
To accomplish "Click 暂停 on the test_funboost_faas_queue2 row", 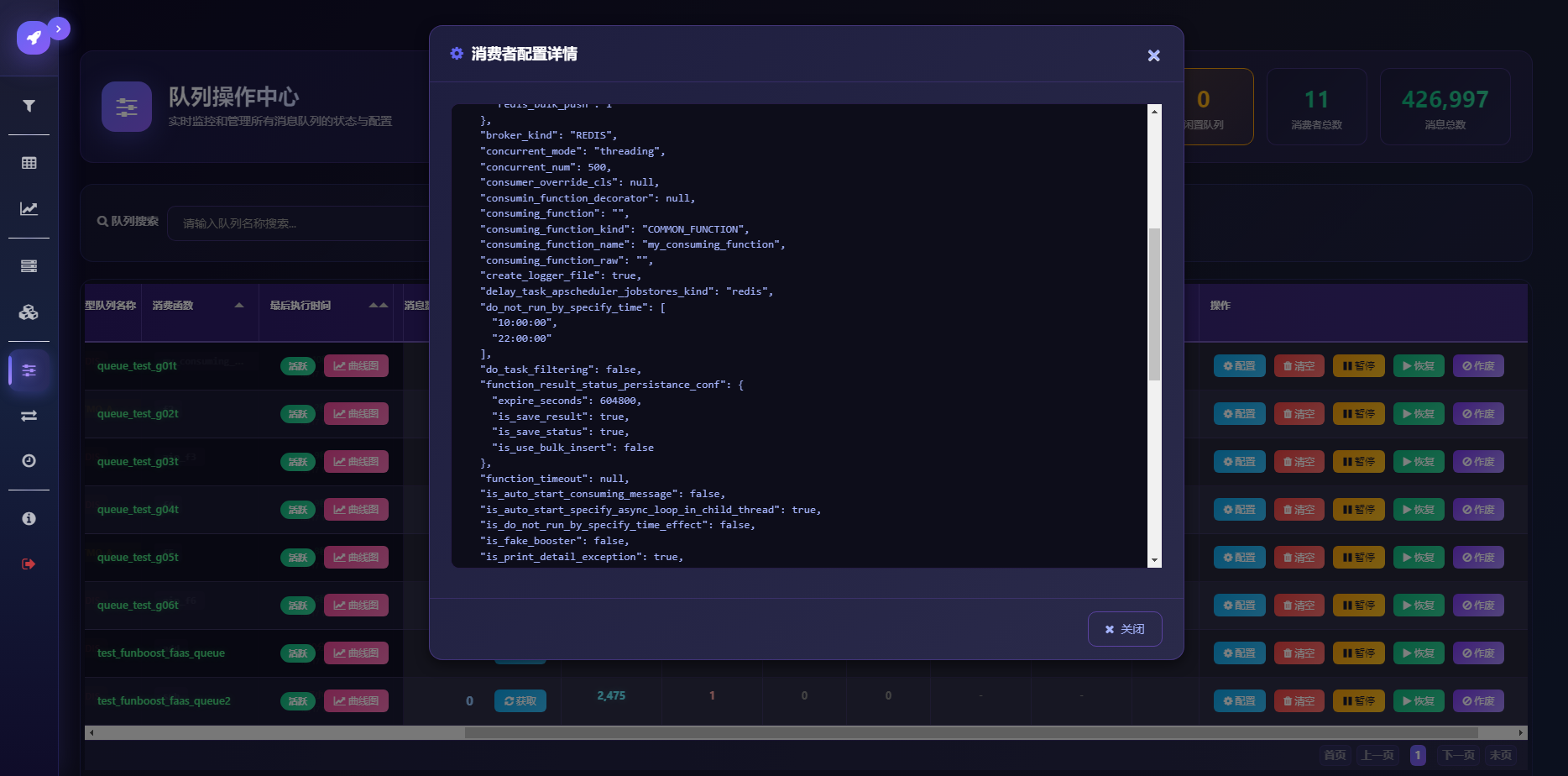I will [1359, 701].
